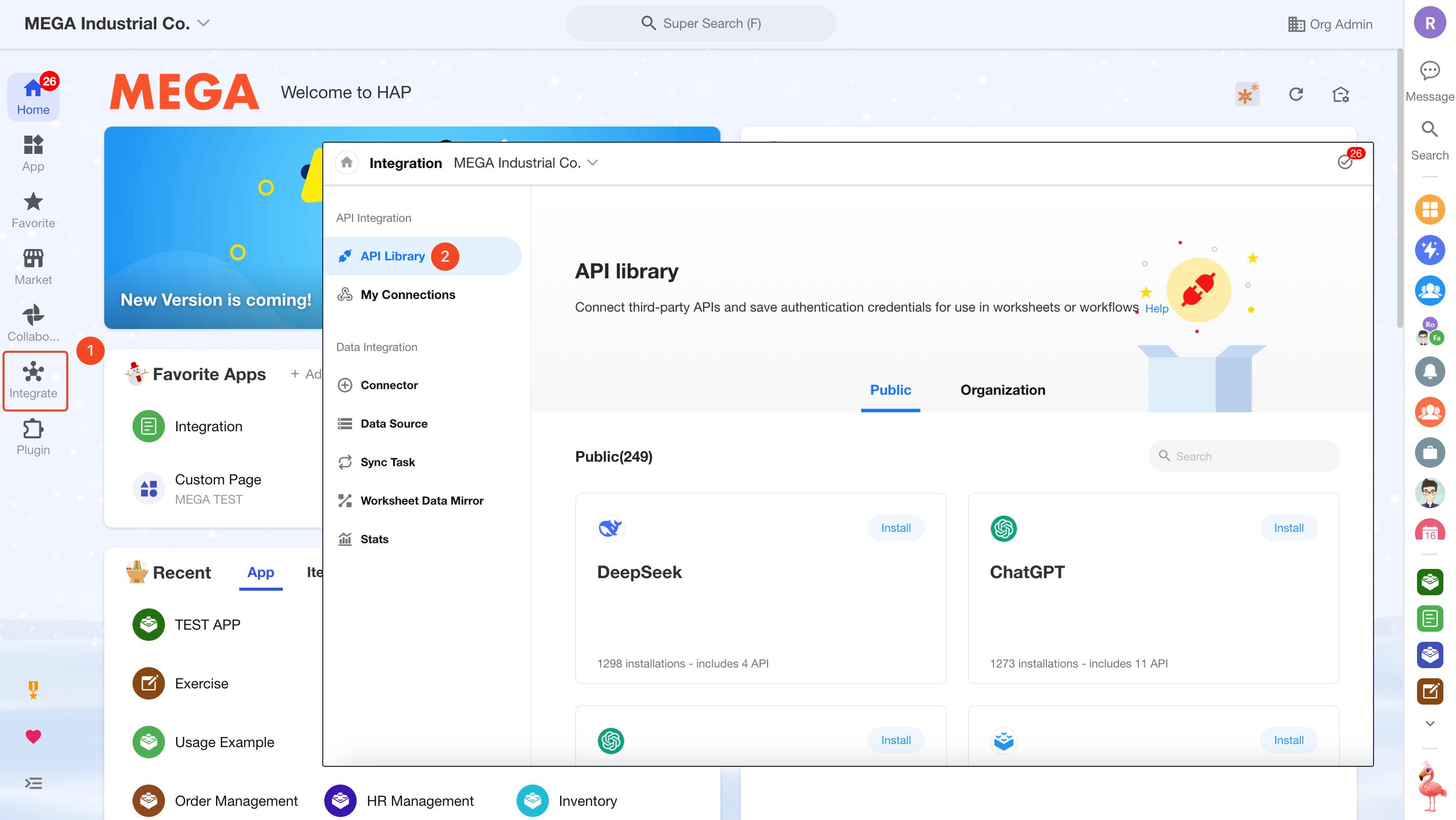Viewport: 1456px width, 820px height.
Task: Click the snowflake theme toggle icon
Action: 1247,94
